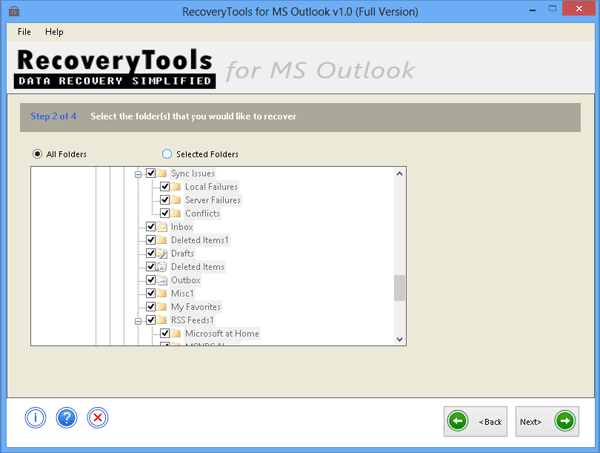Minimize the RecoveryTools window
This screenshot has height=453, width=600.
point(532,9)
